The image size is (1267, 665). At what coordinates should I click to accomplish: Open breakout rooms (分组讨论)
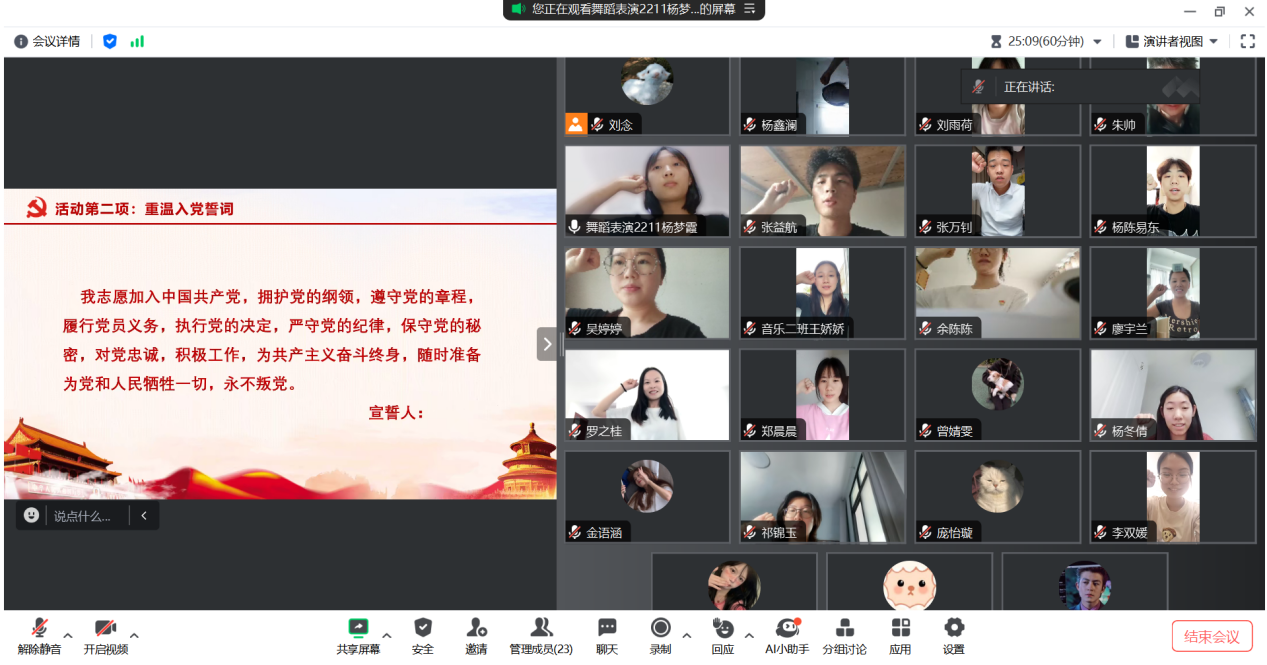[x=844, y=634]
